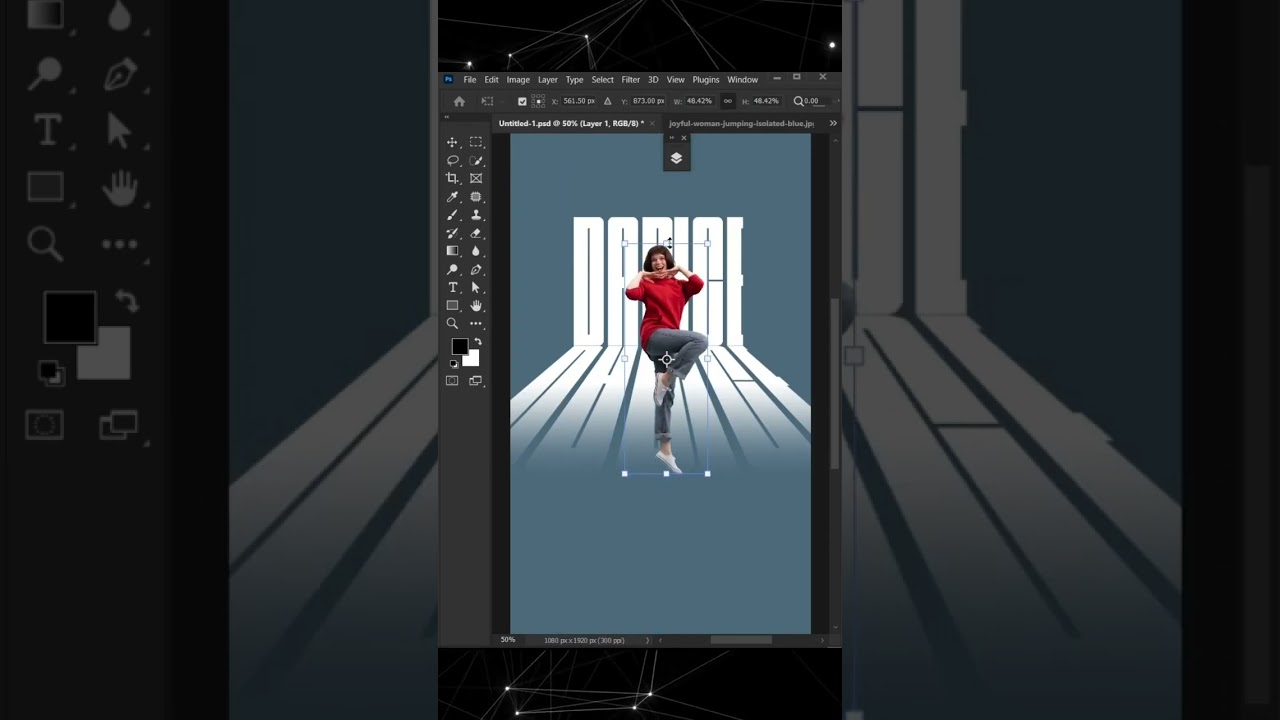Select the Blur droplet tool

476,251
